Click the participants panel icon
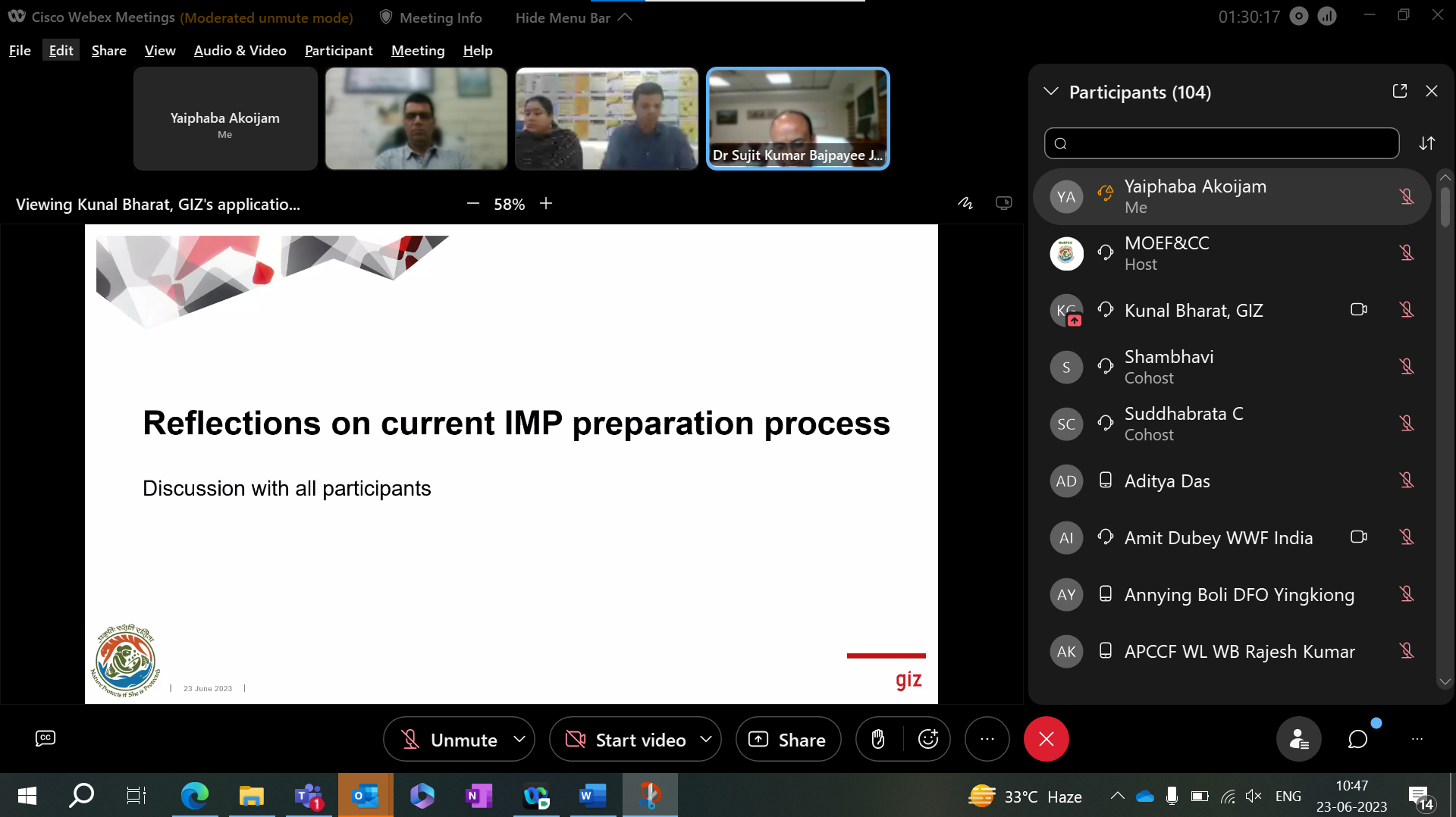This screenshot has height=817, width=1456. tap(1299, 739)
